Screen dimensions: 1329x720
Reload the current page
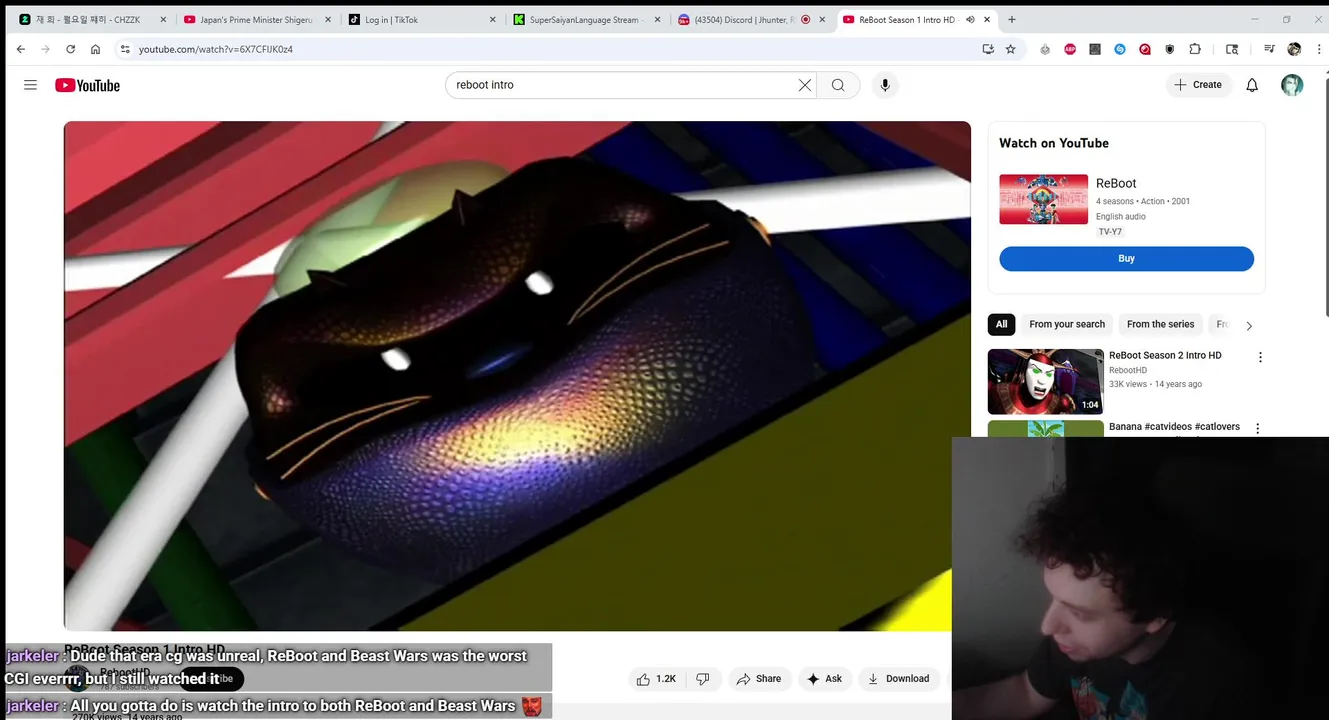pos(70,49)
